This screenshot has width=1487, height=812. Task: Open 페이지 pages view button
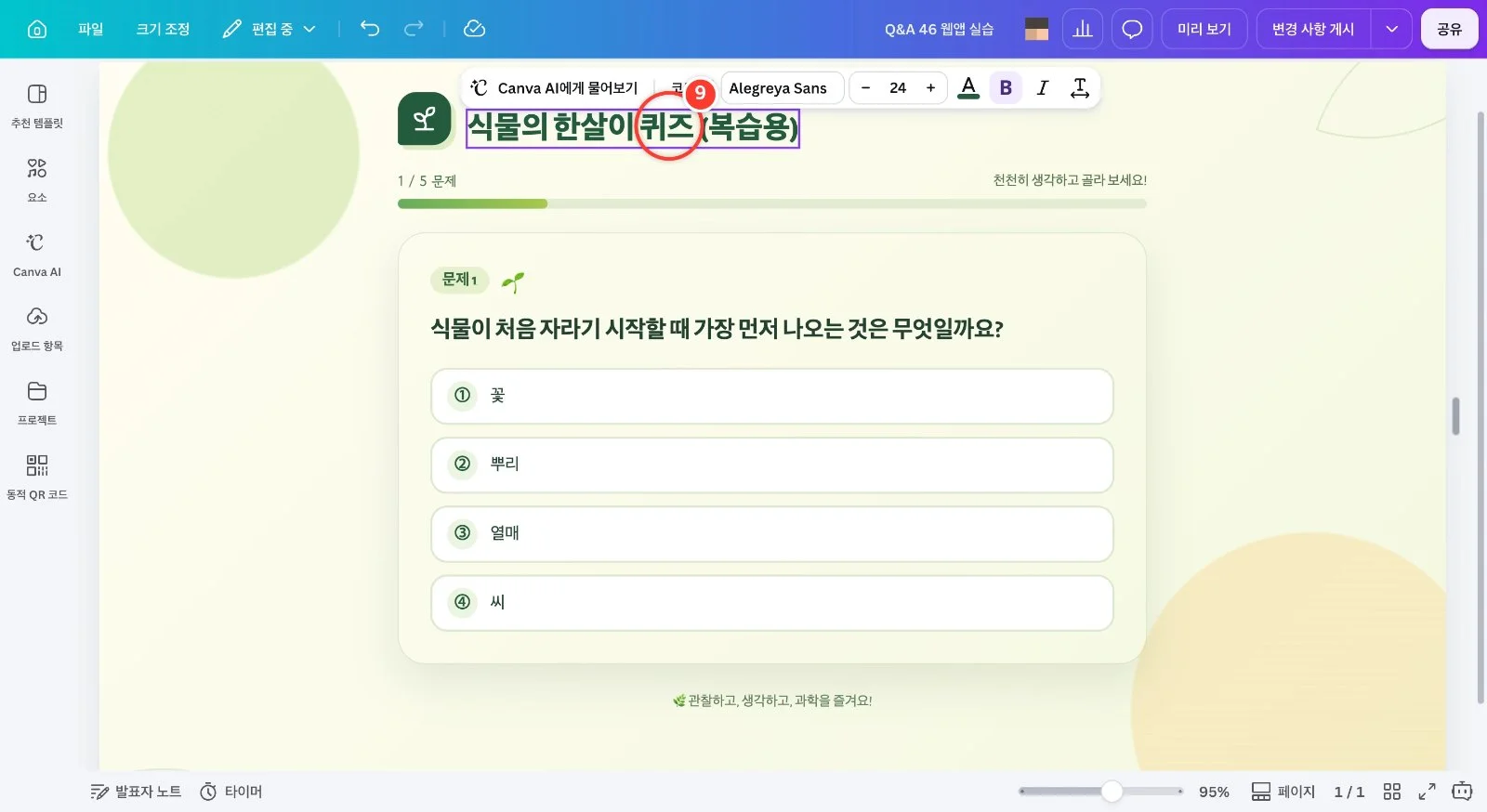1283,792
